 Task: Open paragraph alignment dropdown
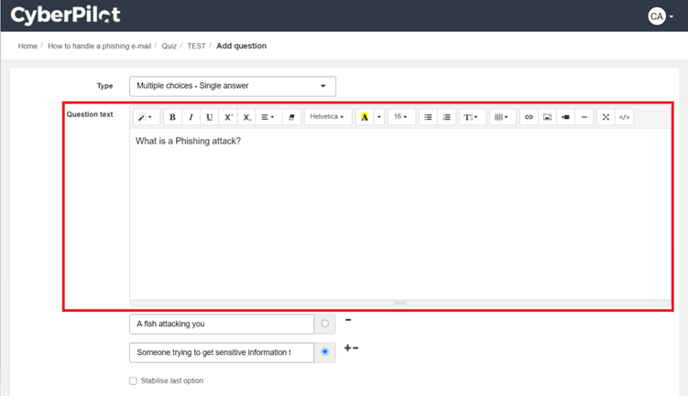pos(268,117)
